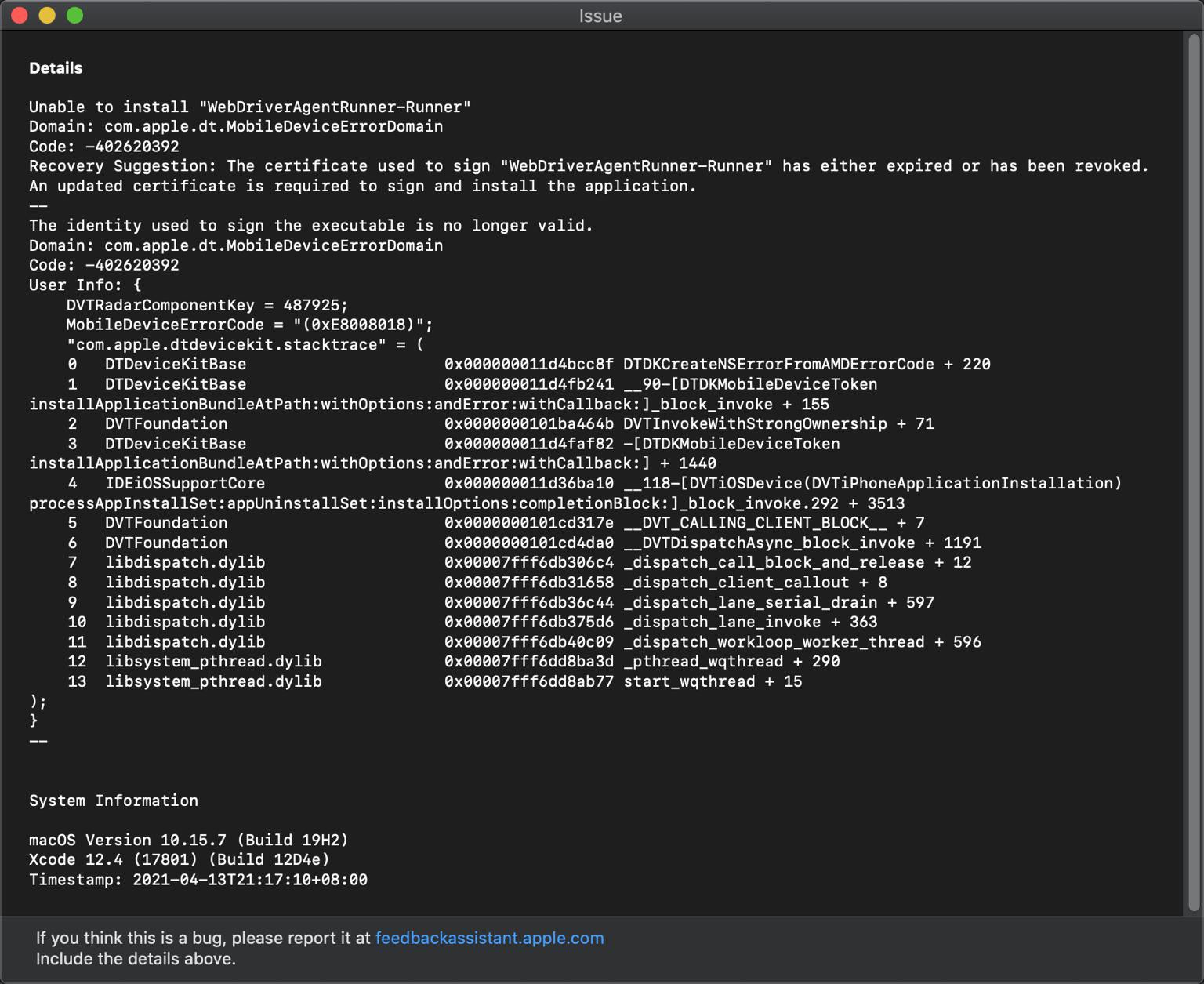The height and width of the screenshot is (984, 1204).
Task: Minimize the Issue window with the yellow button
Action: (47, 16)
